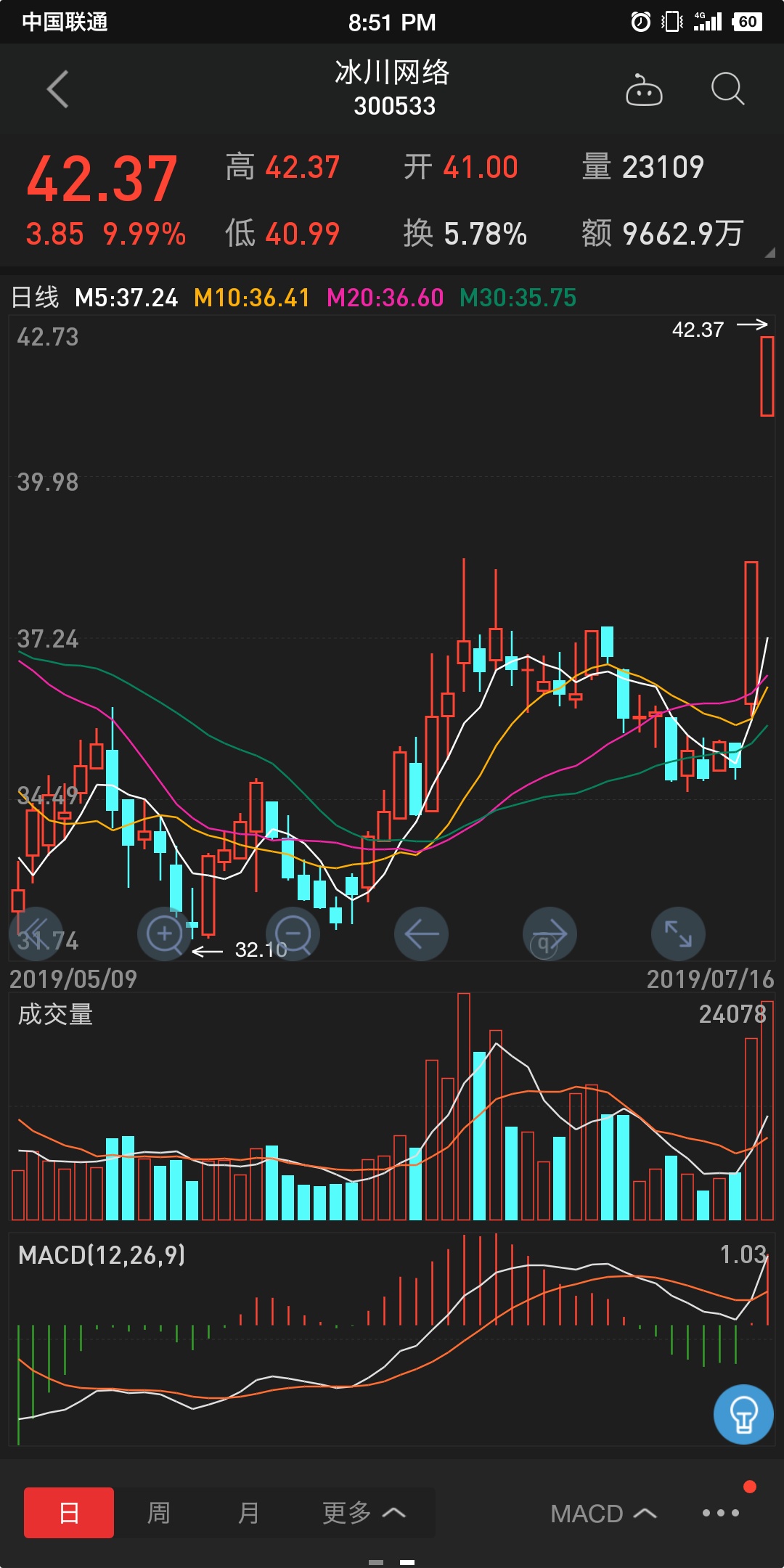This screenshot has width=784, height=1568.
Task: Zoom out chart with minus magnifier
Action: 293,934
